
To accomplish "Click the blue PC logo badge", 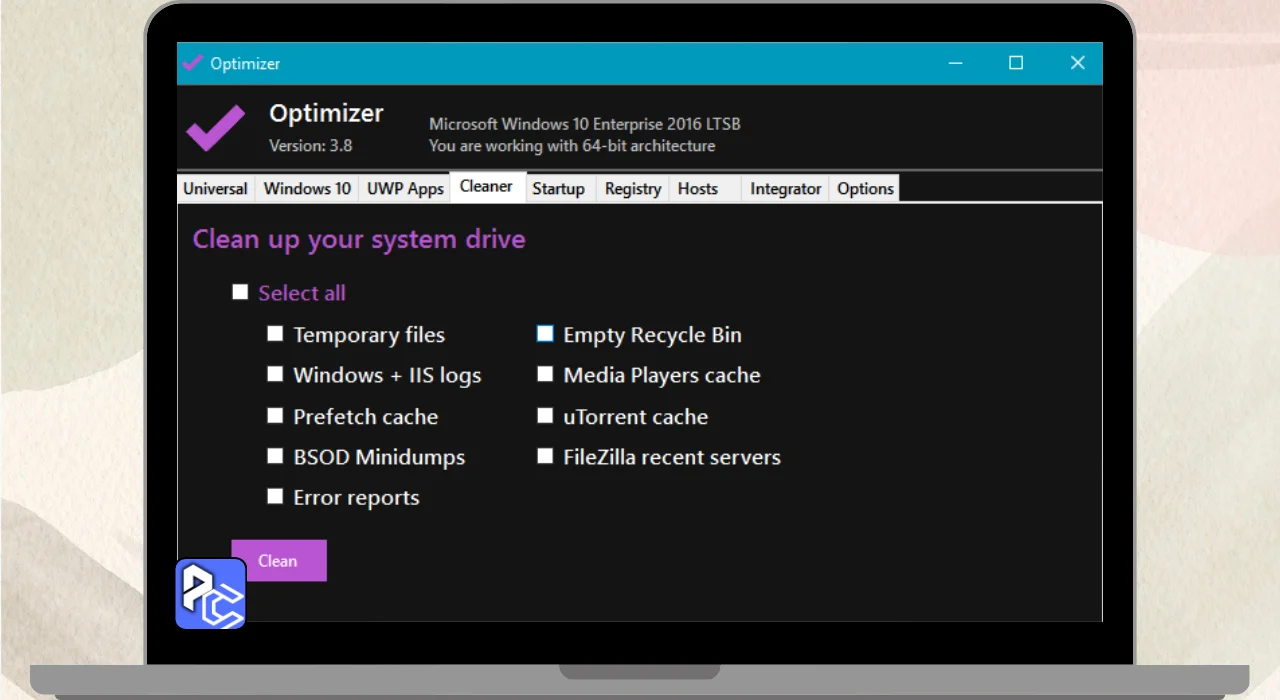I will coord(211,594).
